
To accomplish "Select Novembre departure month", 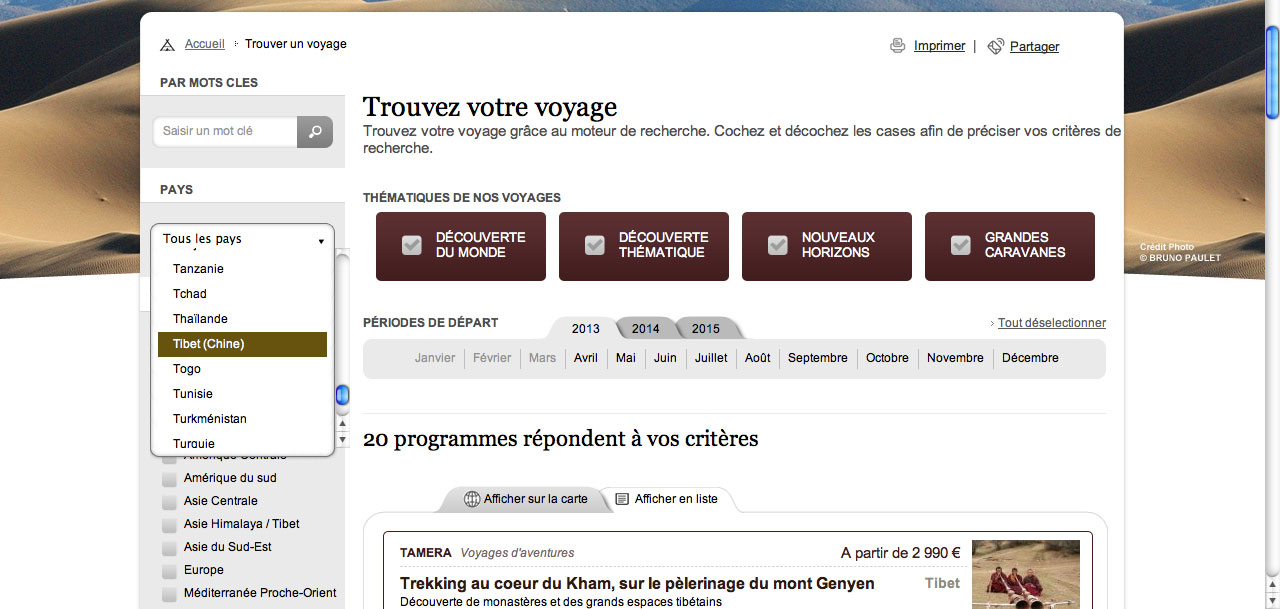I will pyautogui.click(x=955, y=358).
